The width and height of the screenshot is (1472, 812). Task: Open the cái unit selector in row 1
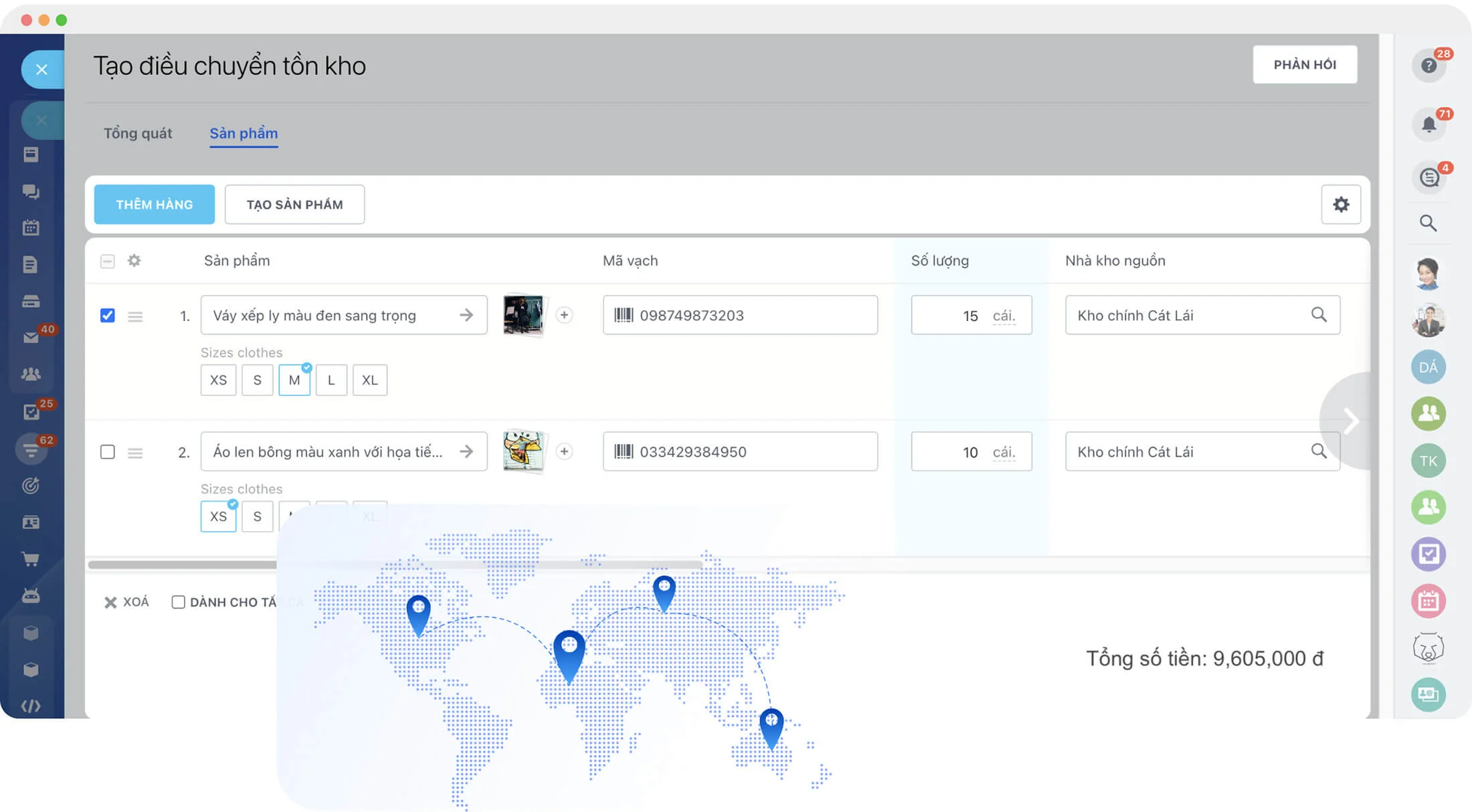click(x=1004, y=316)
